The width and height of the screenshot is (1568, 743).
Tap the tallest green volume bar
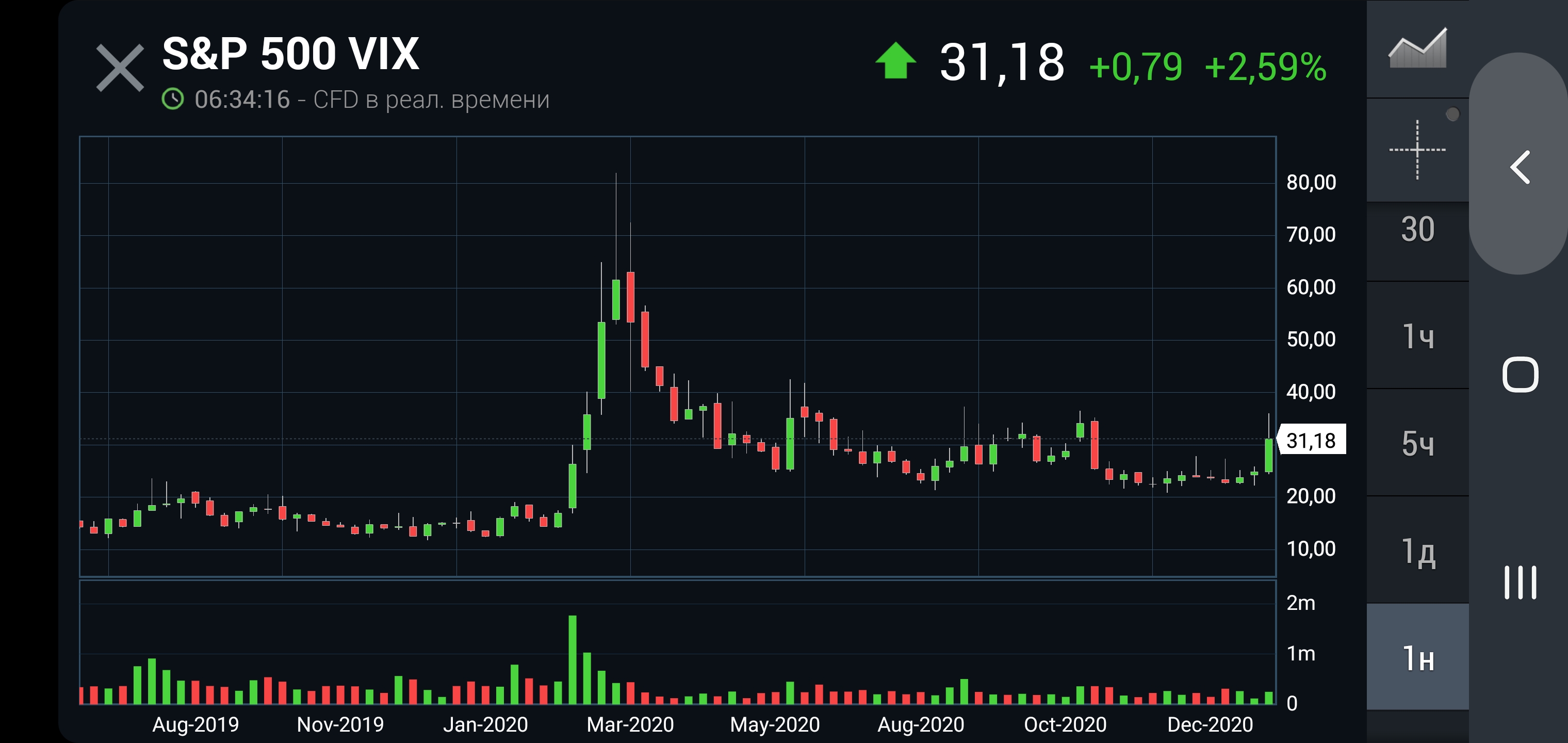[572, 659]
